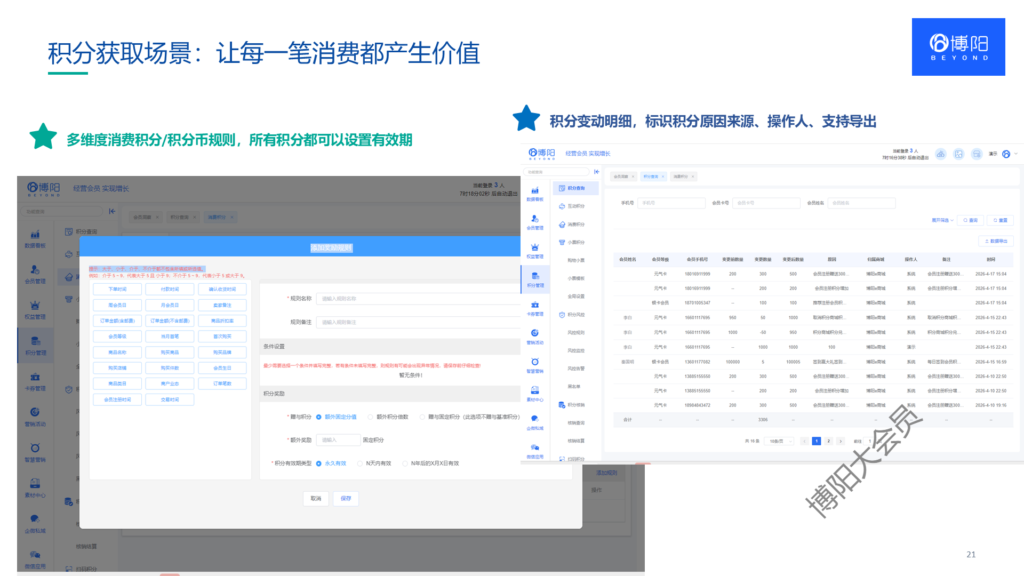The height and width of the screenshot is (576, 1024).
Task: Select N年后的X月X日有效 radio option
Action: pyautogui.click(x=405, y=463)
